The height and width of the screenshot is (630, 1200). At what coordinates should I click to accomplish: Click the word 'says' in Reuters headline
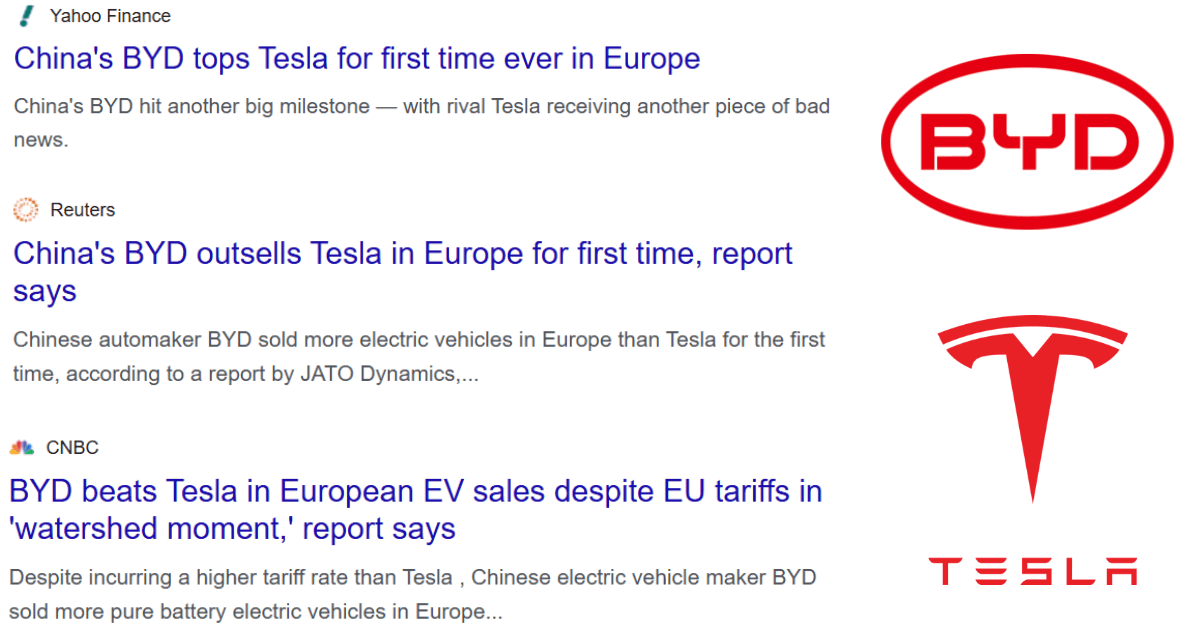coord(45,291)
